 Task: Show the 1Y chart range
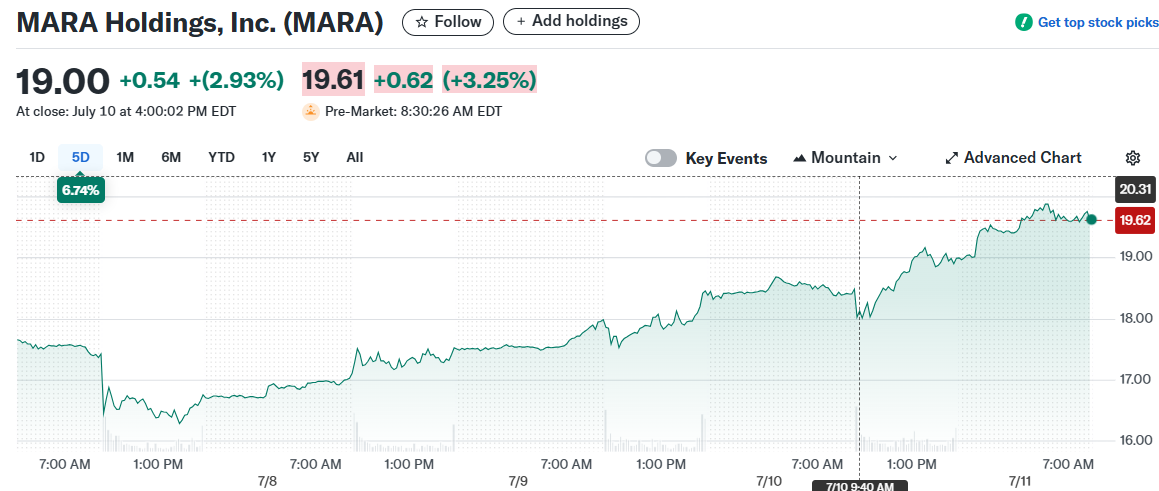pyautogui.click(x=269, y=157)
